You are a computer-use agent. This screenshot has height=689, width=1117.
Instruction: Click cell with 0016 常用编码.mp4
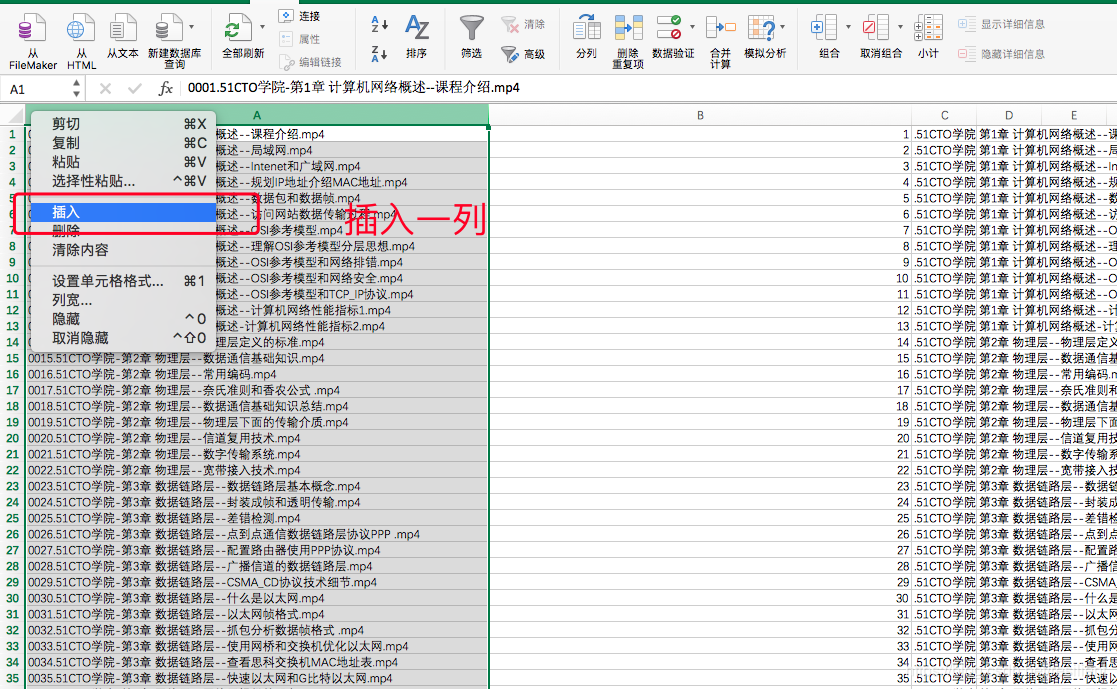coord(257,374)
